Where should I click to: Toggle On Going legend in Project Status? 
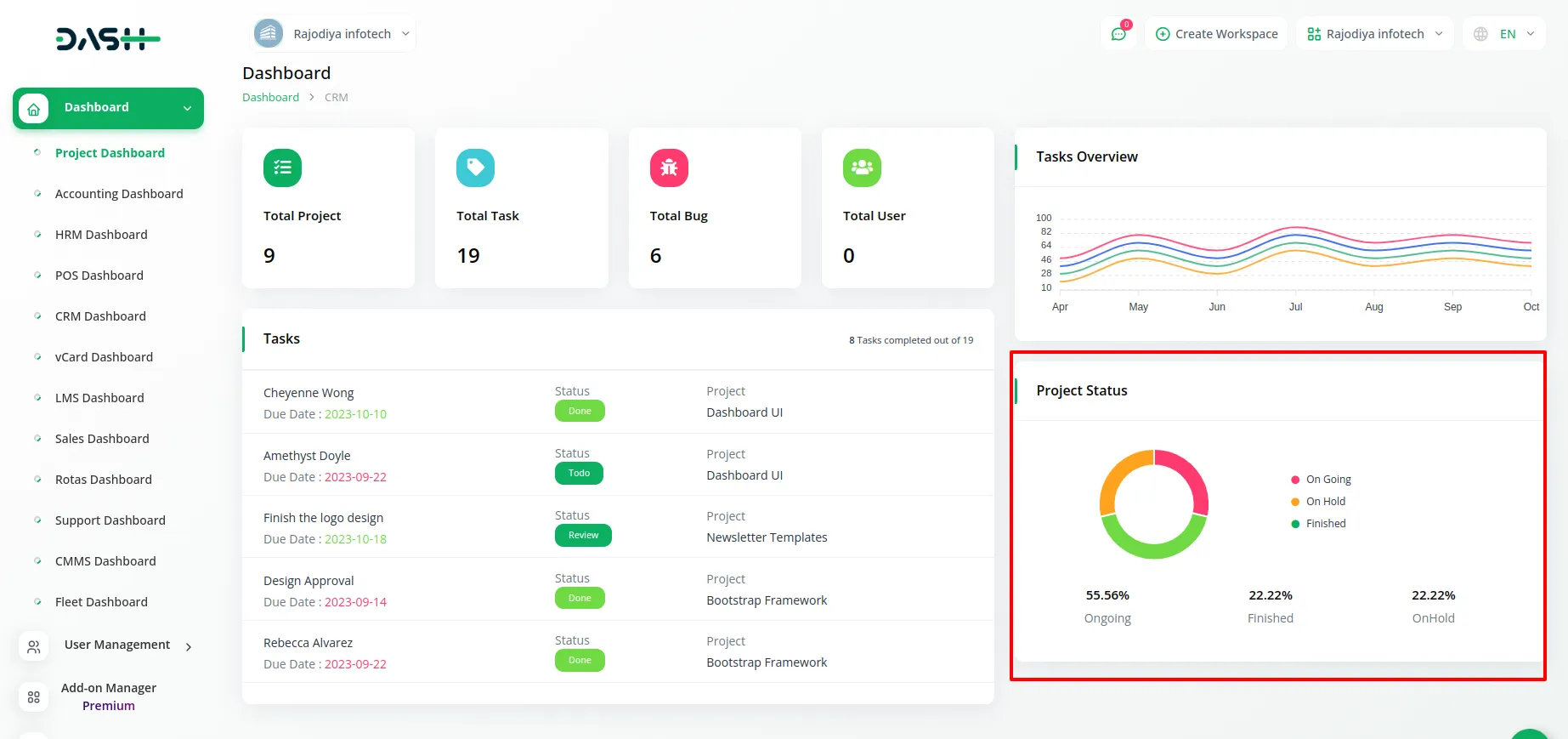coord(1327,480)
